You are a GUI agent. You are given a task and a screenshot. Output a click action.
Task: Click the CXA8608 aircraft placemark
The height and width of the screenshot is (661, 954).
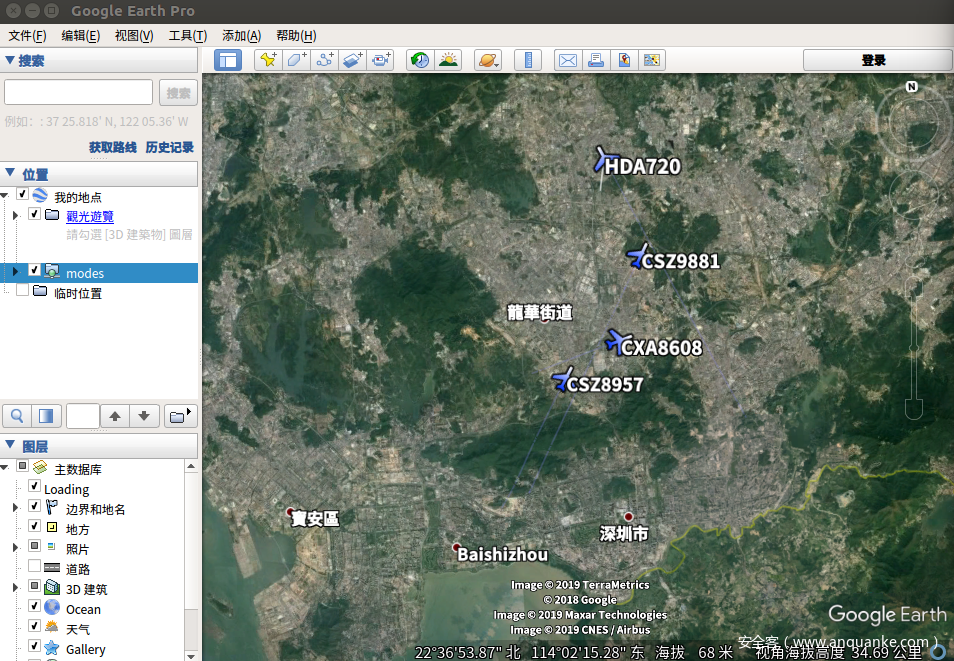619,341
